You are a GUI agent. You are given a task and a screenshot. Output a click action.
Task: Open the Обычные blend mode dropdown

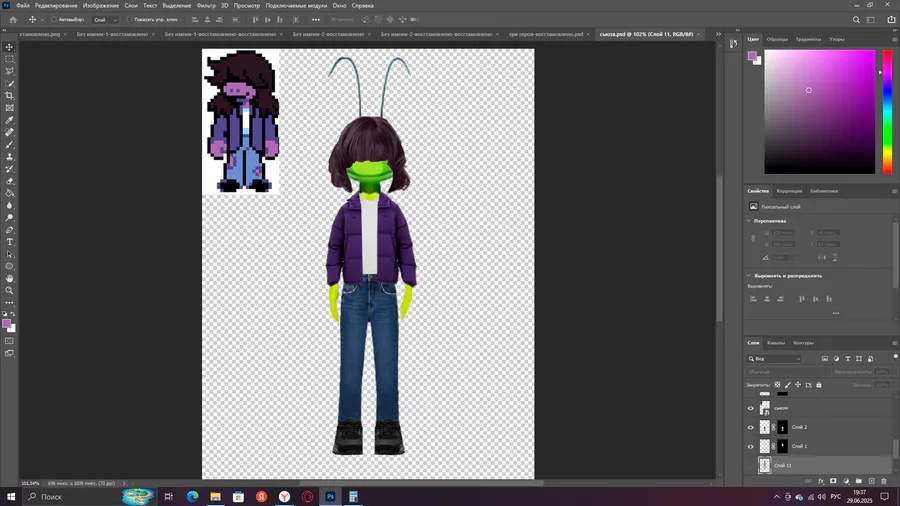pyautogui.click(x=788, y=372)
